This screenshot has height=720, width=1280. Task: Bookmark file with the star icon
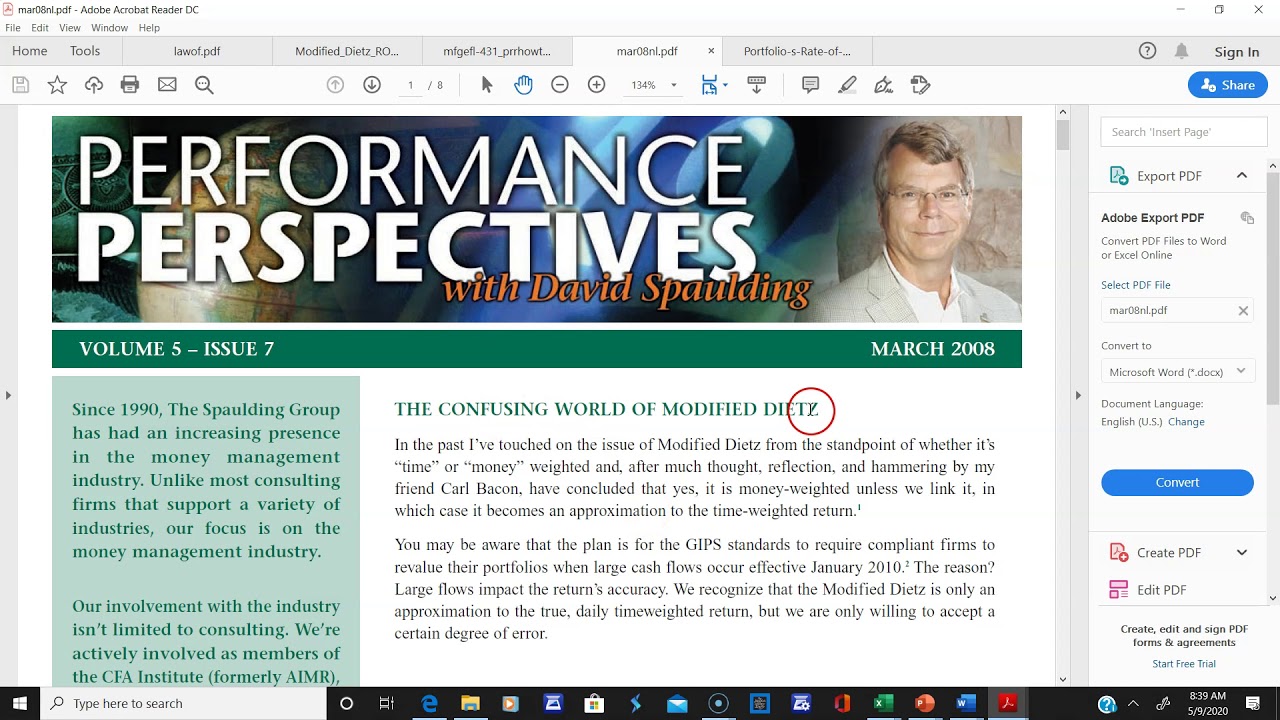[x=57, y=85]
